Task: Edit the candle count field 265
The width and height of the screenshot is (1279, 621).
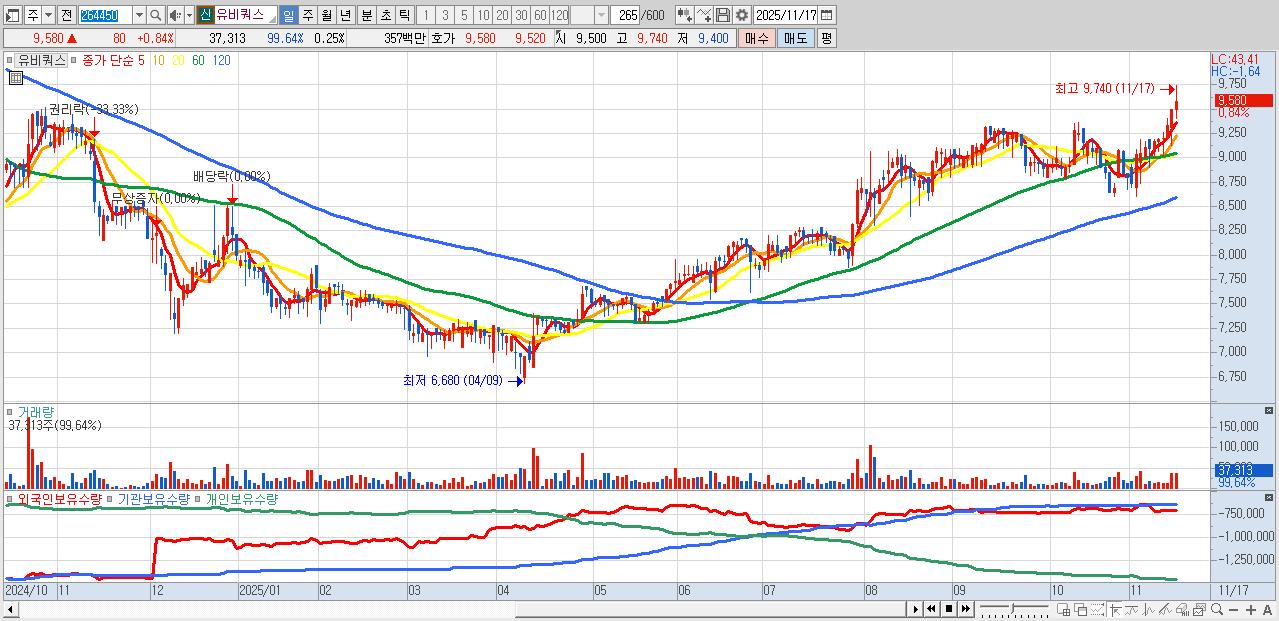Action: 626,15
